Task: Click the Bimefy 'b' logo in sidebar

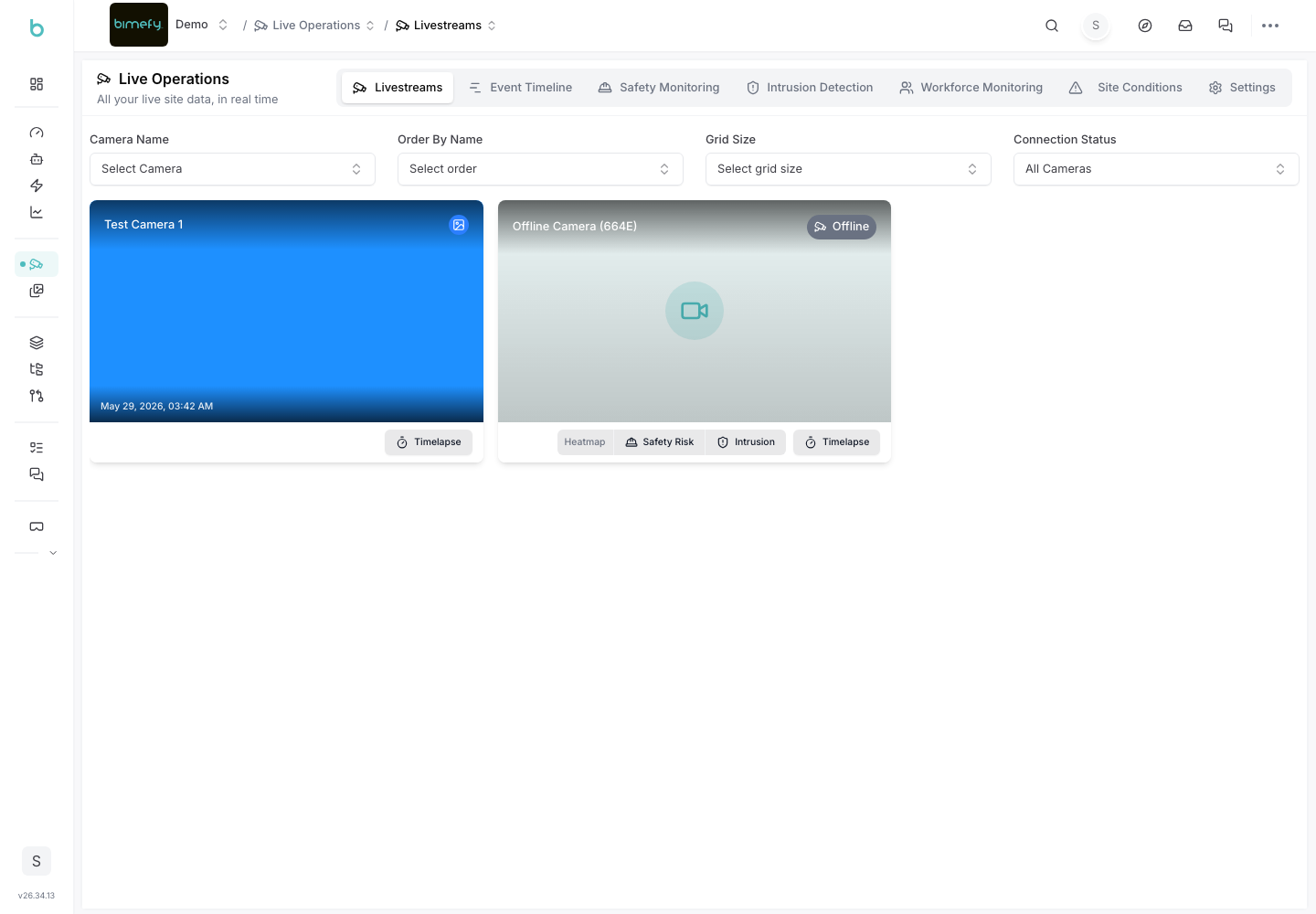Action: 37,28
